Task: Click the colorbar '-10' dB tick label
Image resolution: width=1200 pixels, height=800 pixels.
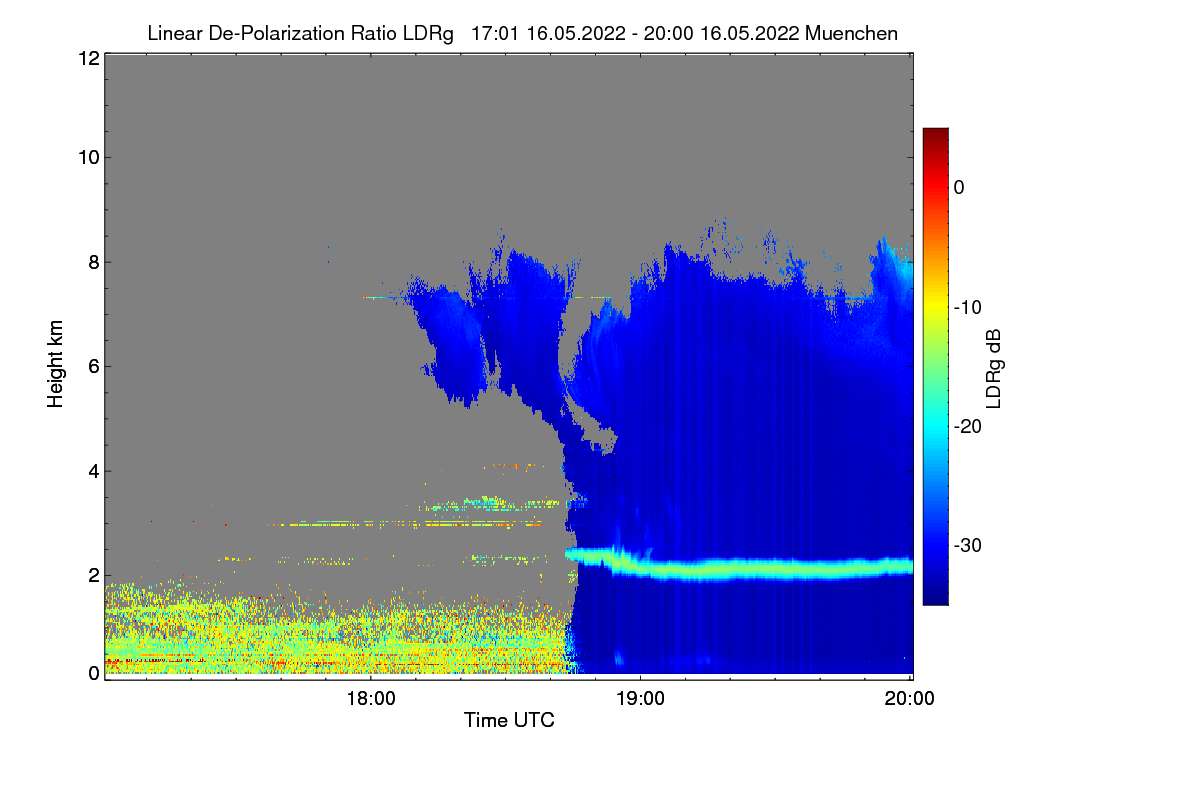Action: click(969, 307)
